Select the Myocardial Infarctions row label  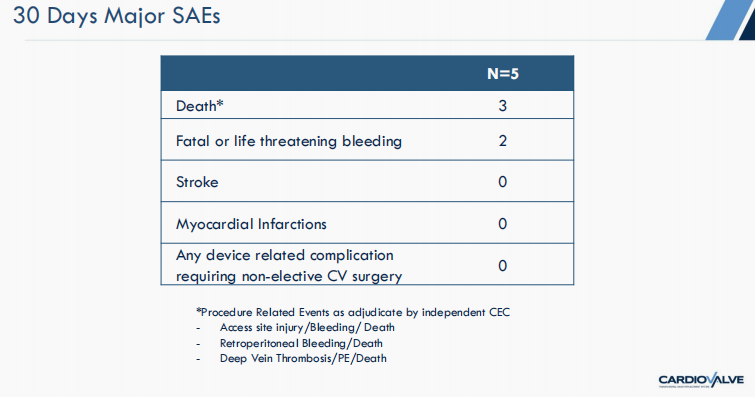click(251, 224)
